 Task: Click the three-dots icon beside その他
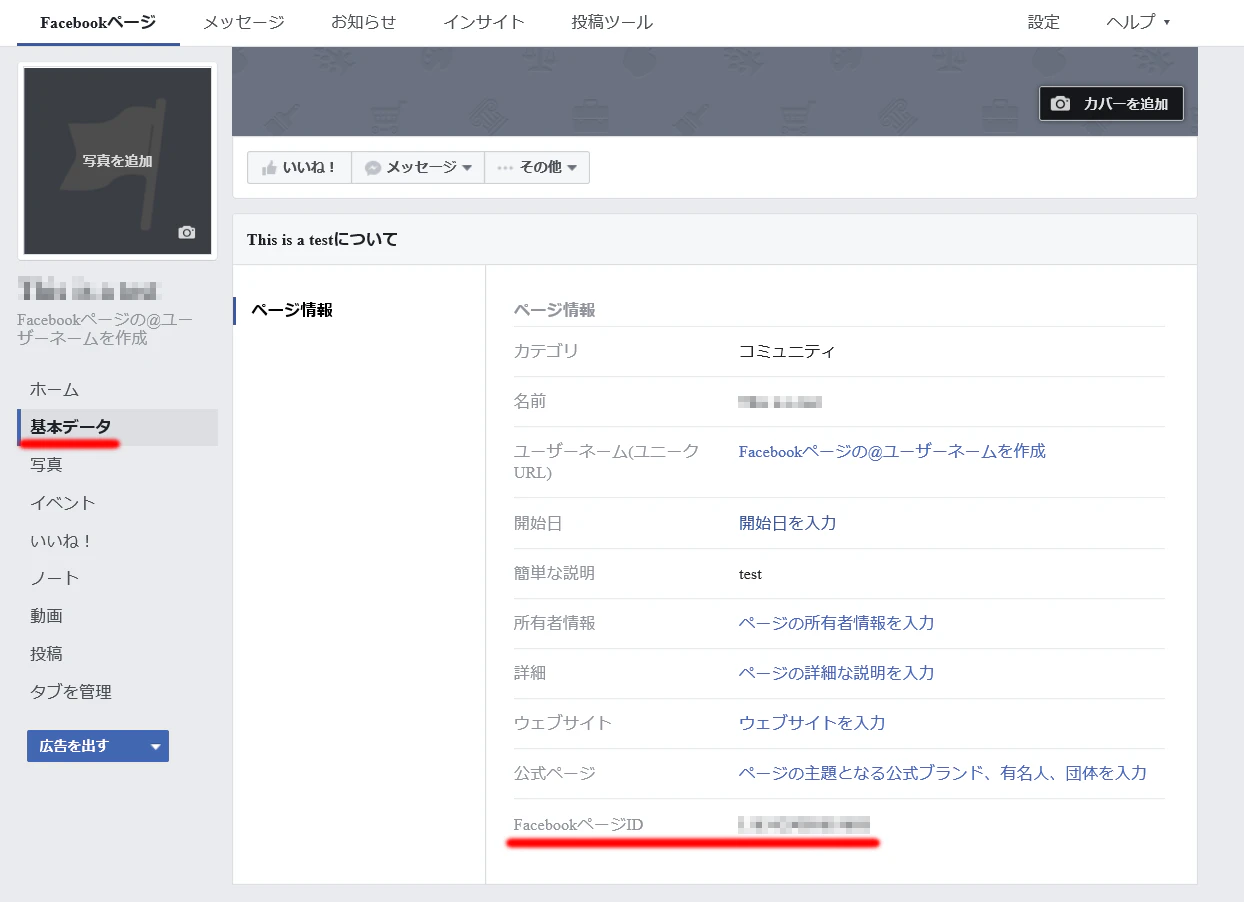click(x=505, y=168)
